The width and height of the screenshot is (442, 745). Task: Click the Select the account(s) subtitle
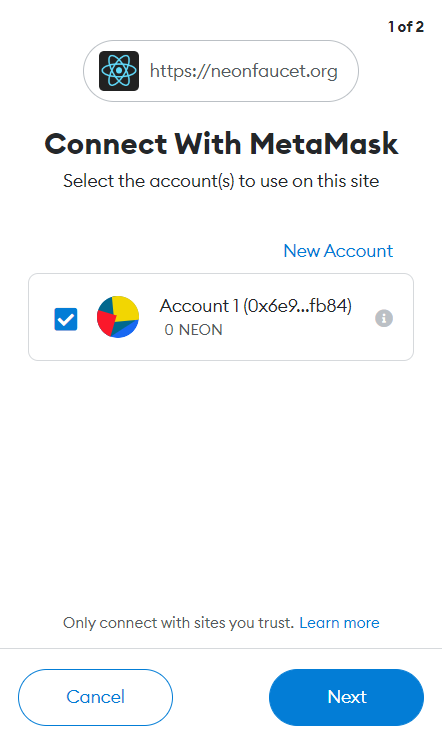[221, 181]
